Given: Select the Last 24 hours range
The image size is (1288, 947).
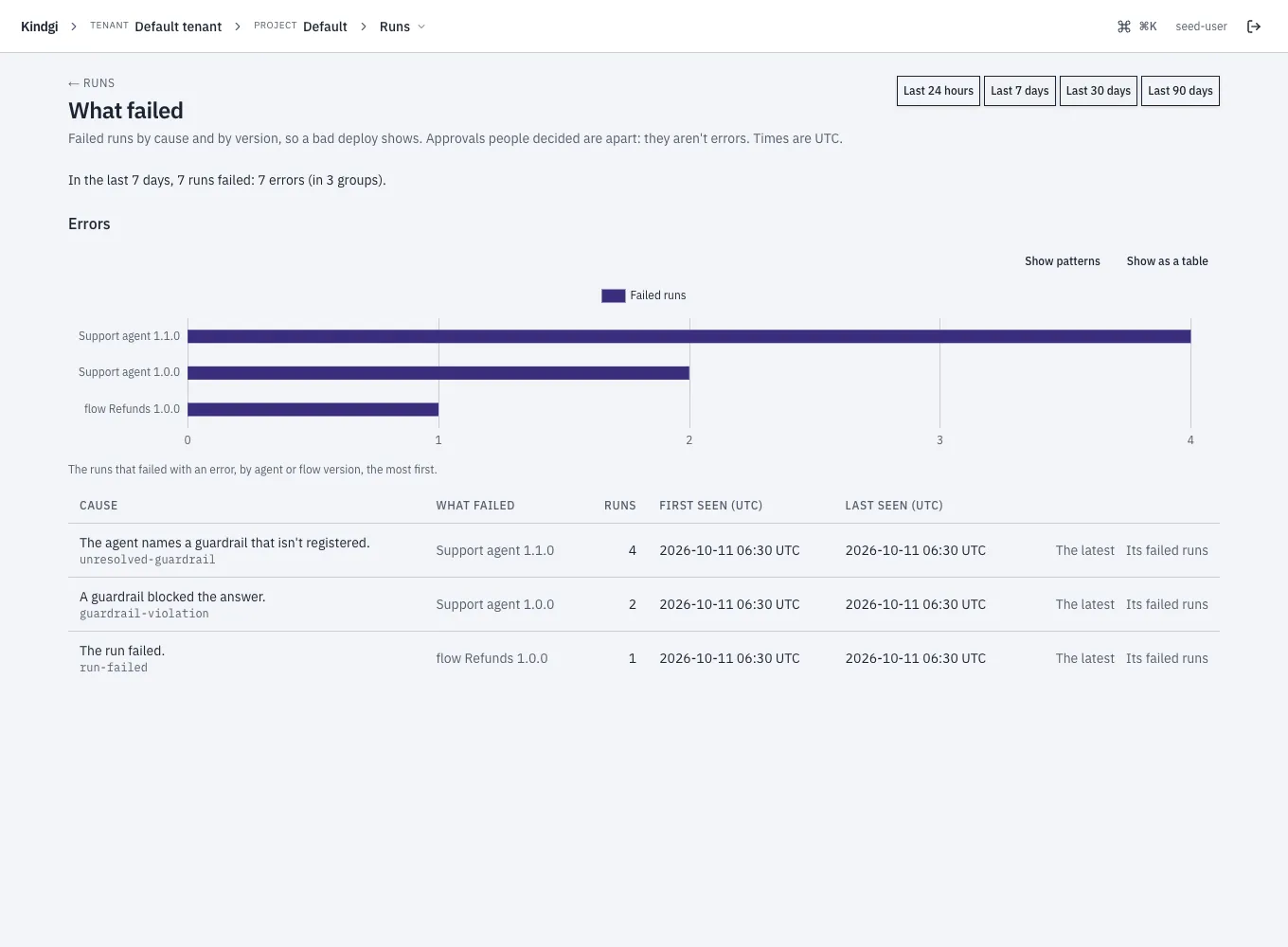Looking at the screenshot, I should [x=939, y=91].
